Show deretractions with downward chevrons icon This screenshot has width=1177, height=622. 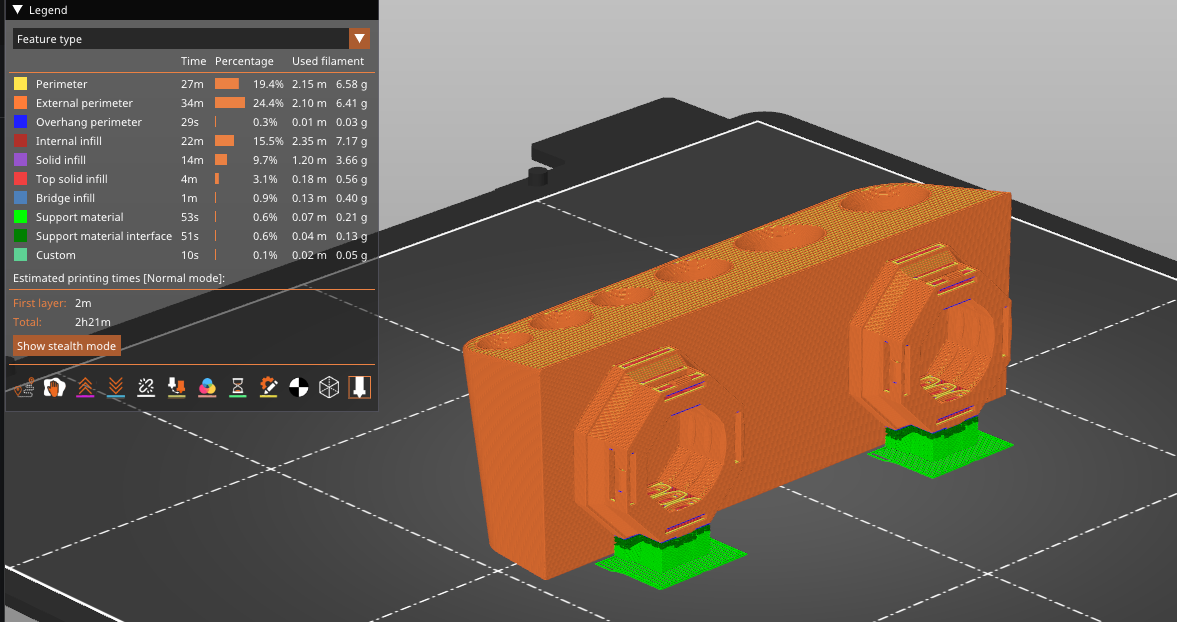[116, 387]
